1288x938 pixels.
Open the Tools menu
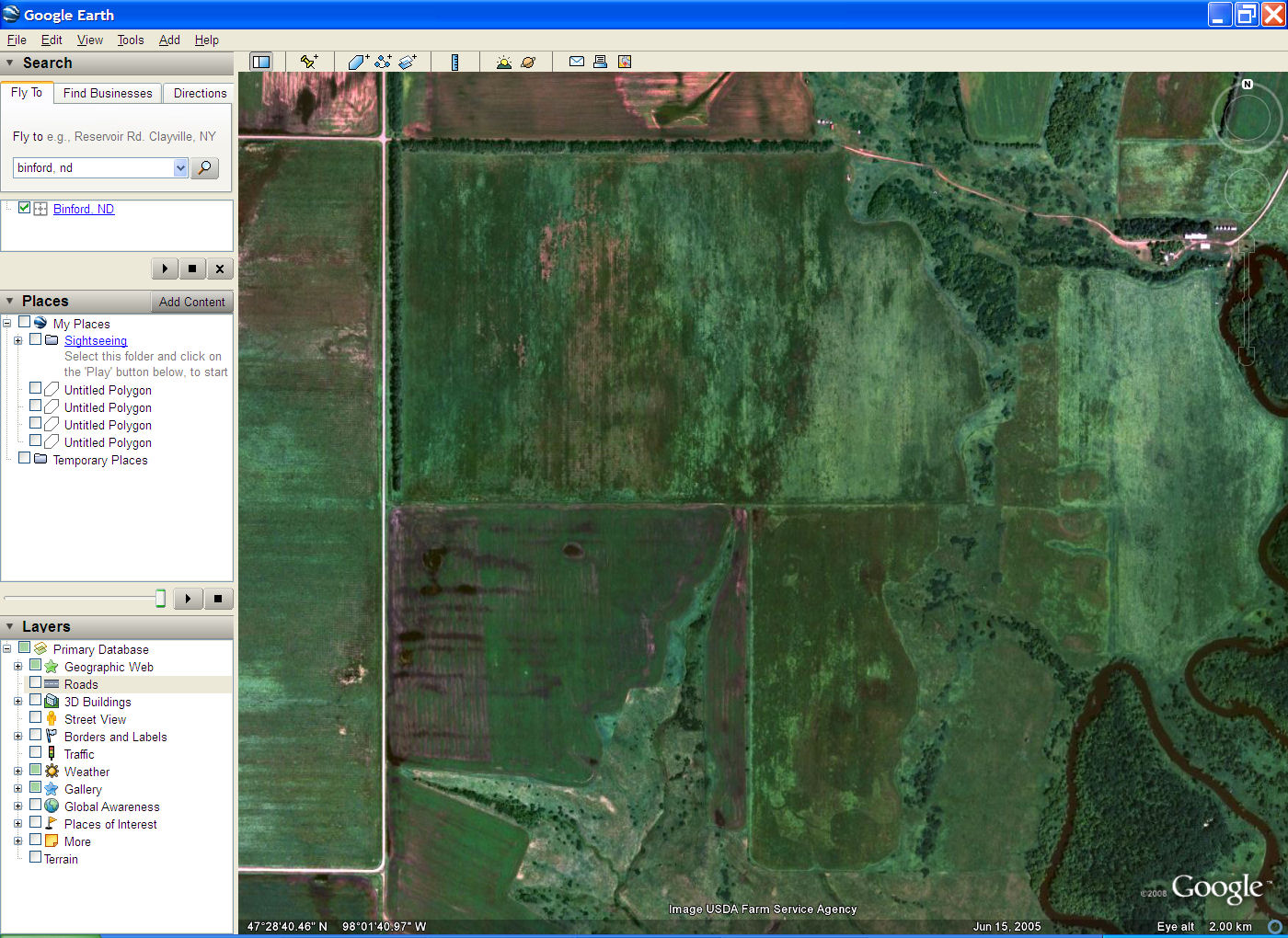pos(131,40)
